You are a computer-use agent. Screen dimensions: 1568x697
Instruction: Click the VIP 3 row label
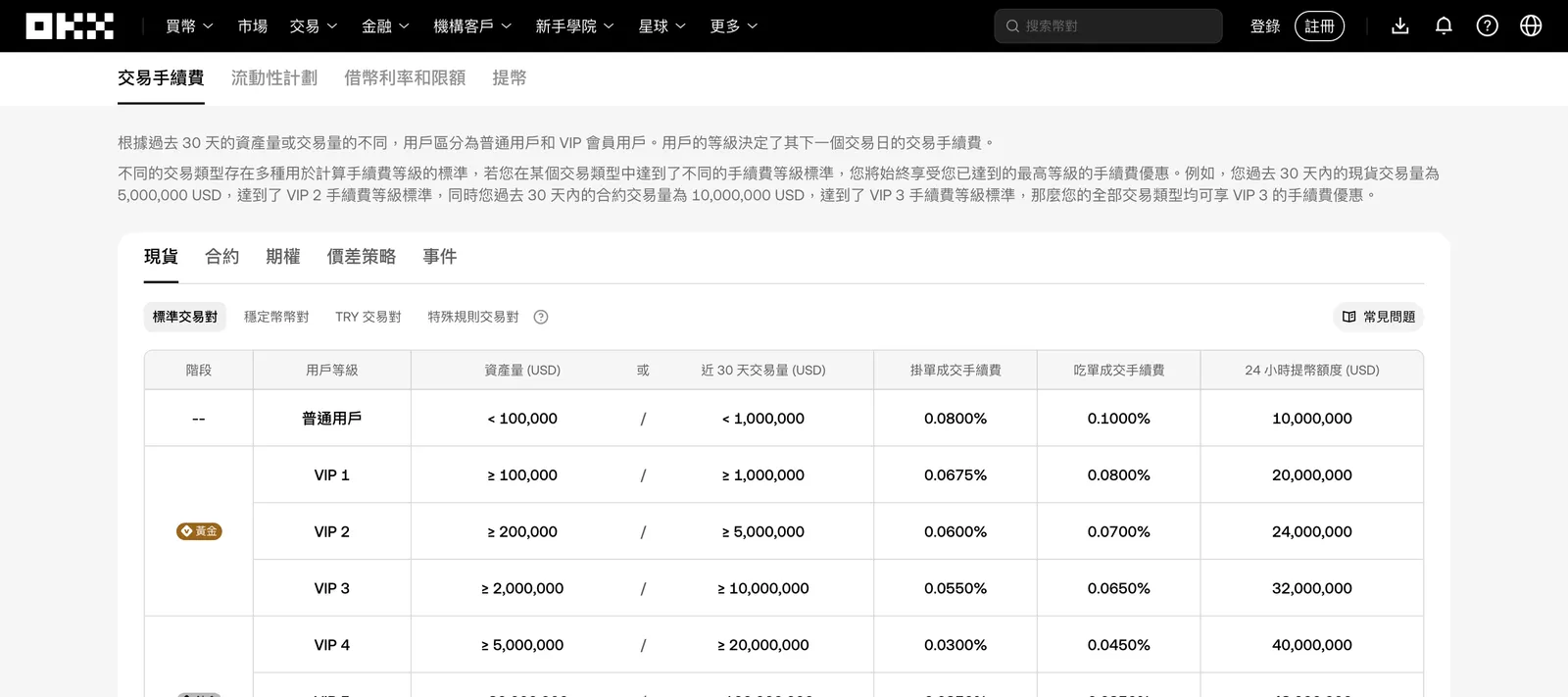click(331, 589)
